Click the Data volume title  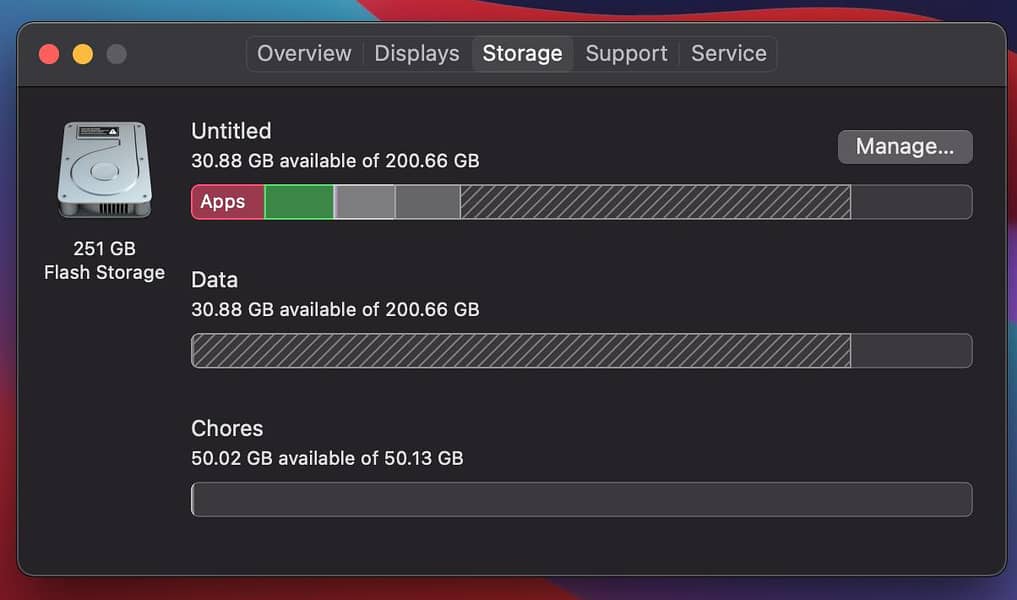(x=214, y=280)
